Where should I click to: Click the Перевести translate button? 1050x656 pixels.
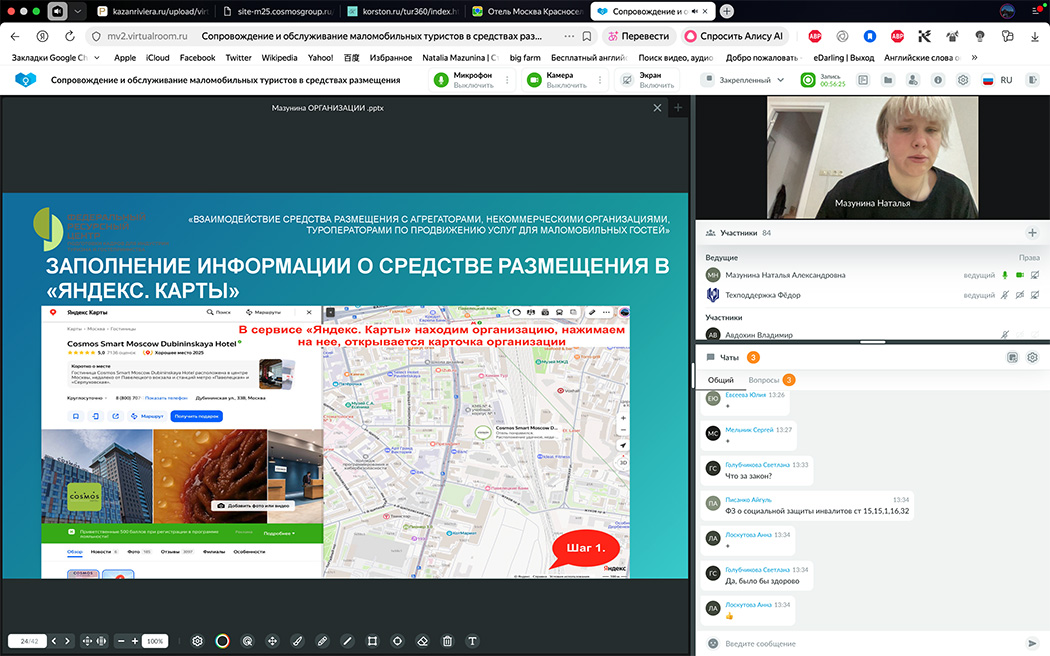639,36
